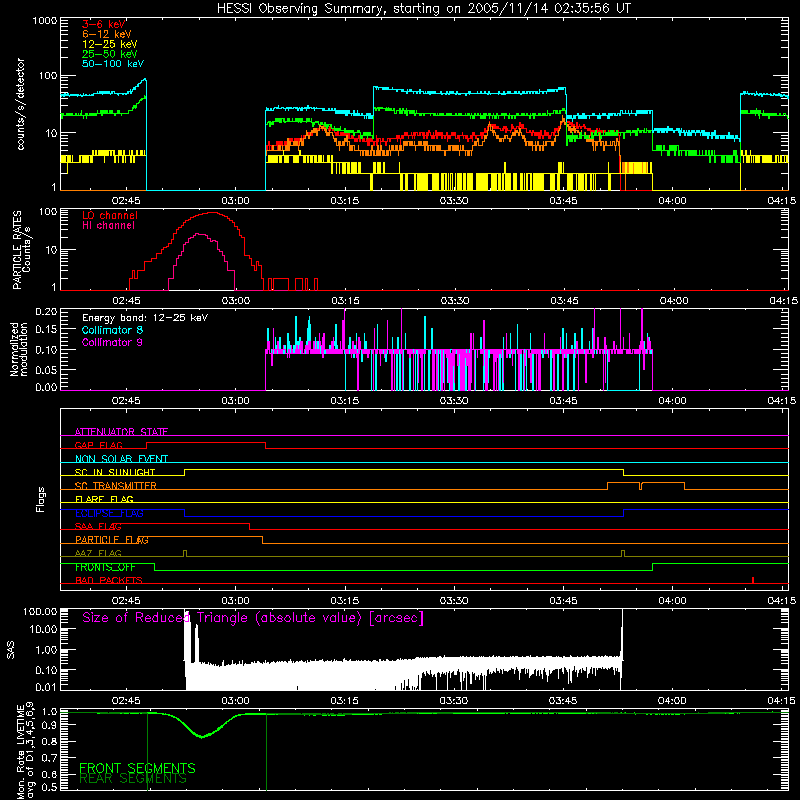Click the '100.00' tick on SAS axis

pyautogui.click(x=40, y=611)
